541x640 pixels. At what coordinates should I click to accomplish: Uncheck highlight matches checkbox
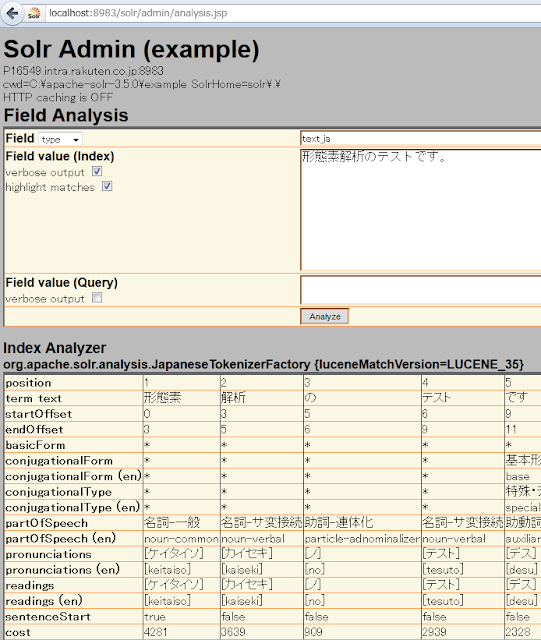(107, 187)
